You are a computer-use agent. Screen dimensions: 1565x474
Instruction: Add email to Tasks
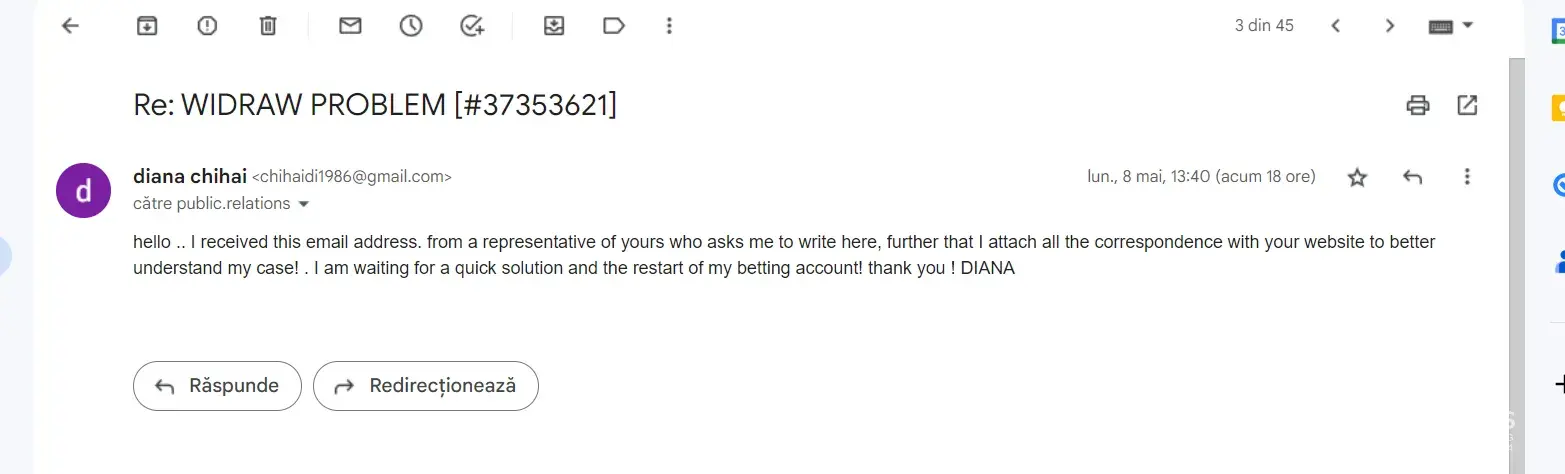(472, 26)
